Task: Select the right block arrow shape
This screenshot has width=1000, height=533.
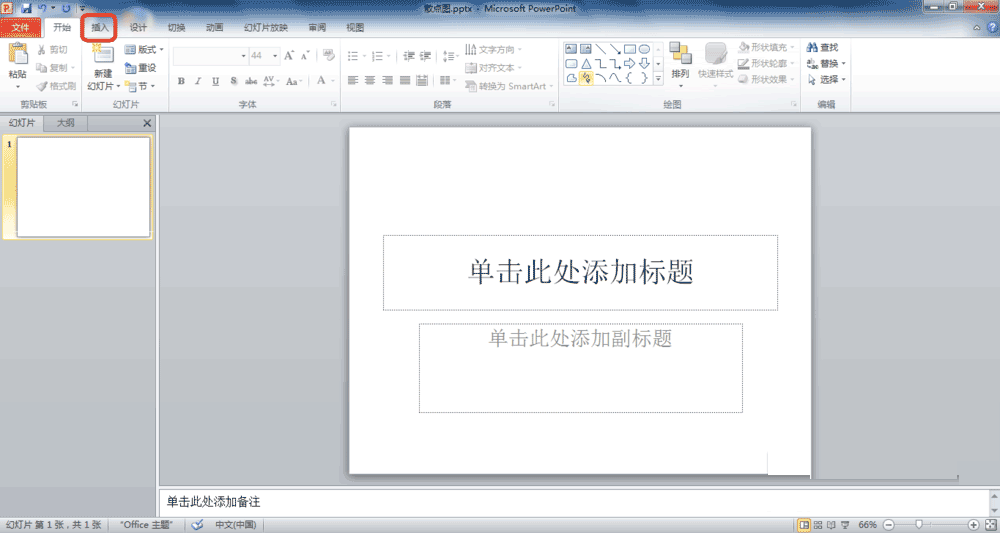Action: click(x=629, y=64)
